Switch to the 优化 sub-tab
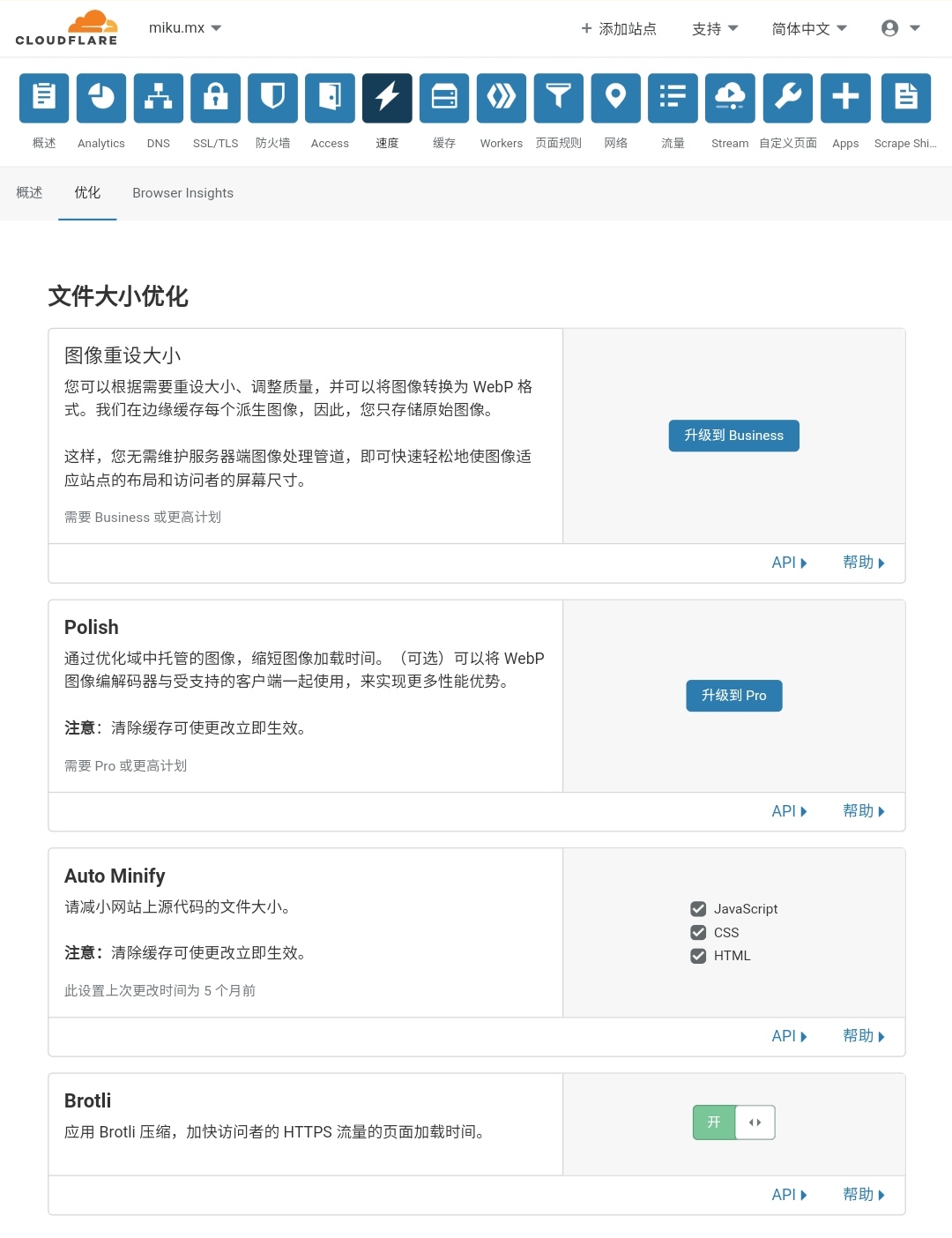The image size is (952, 1238). click(87, 192)
